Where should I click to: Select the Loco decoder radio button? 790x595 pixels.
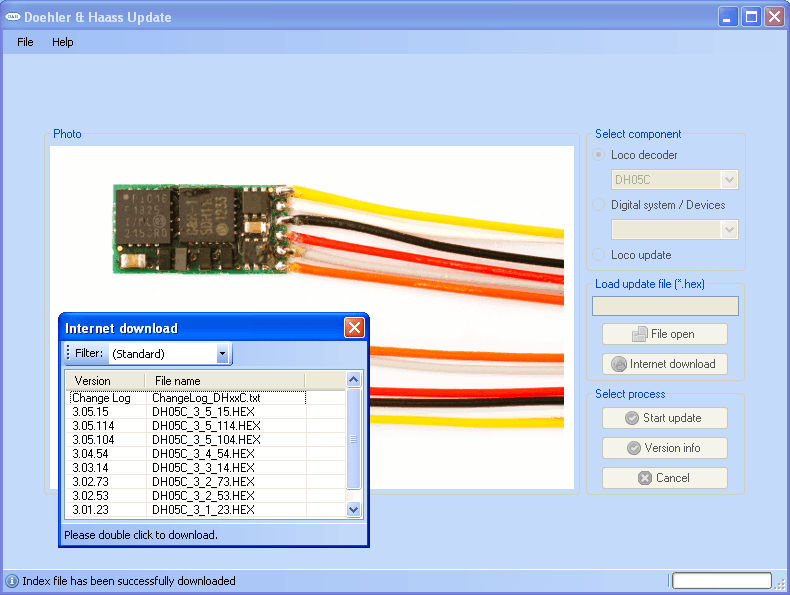pyautogui.click(x=599, y=155)
